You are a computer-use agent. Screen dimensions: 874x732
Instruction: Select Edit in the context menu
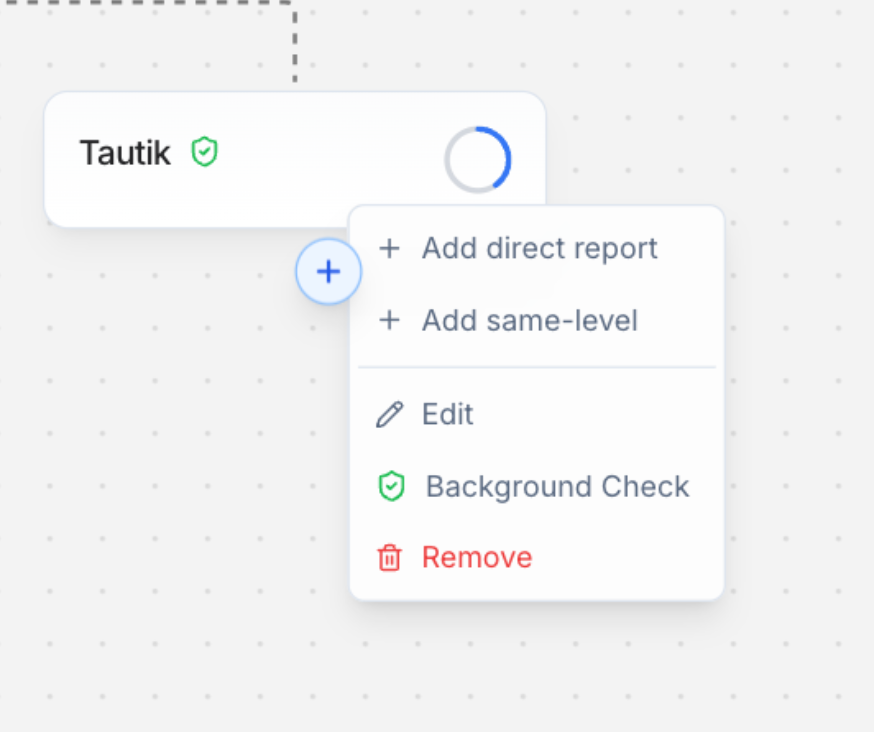pyautogui.click(x=537, y=414)
